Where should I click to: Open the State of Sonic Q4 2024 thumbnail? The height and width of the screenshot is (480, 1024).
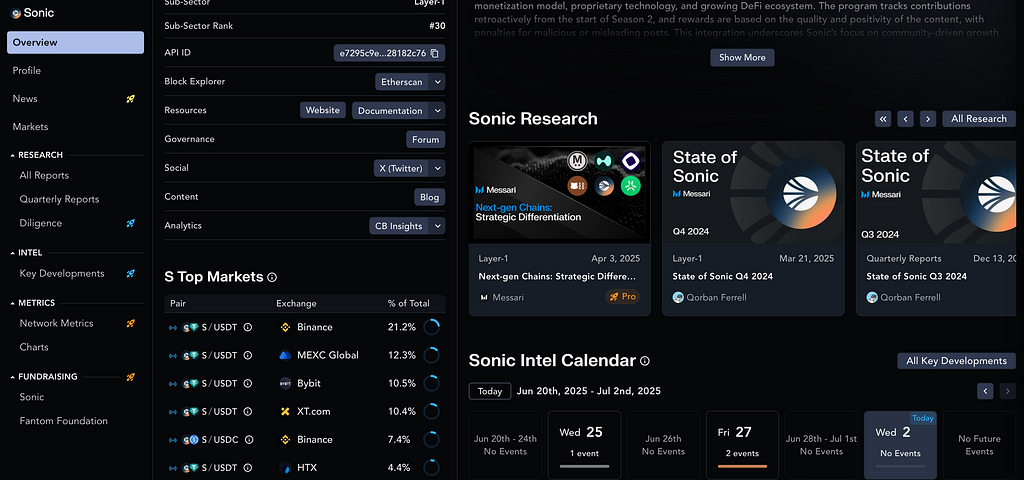click(x=753, y=193)
